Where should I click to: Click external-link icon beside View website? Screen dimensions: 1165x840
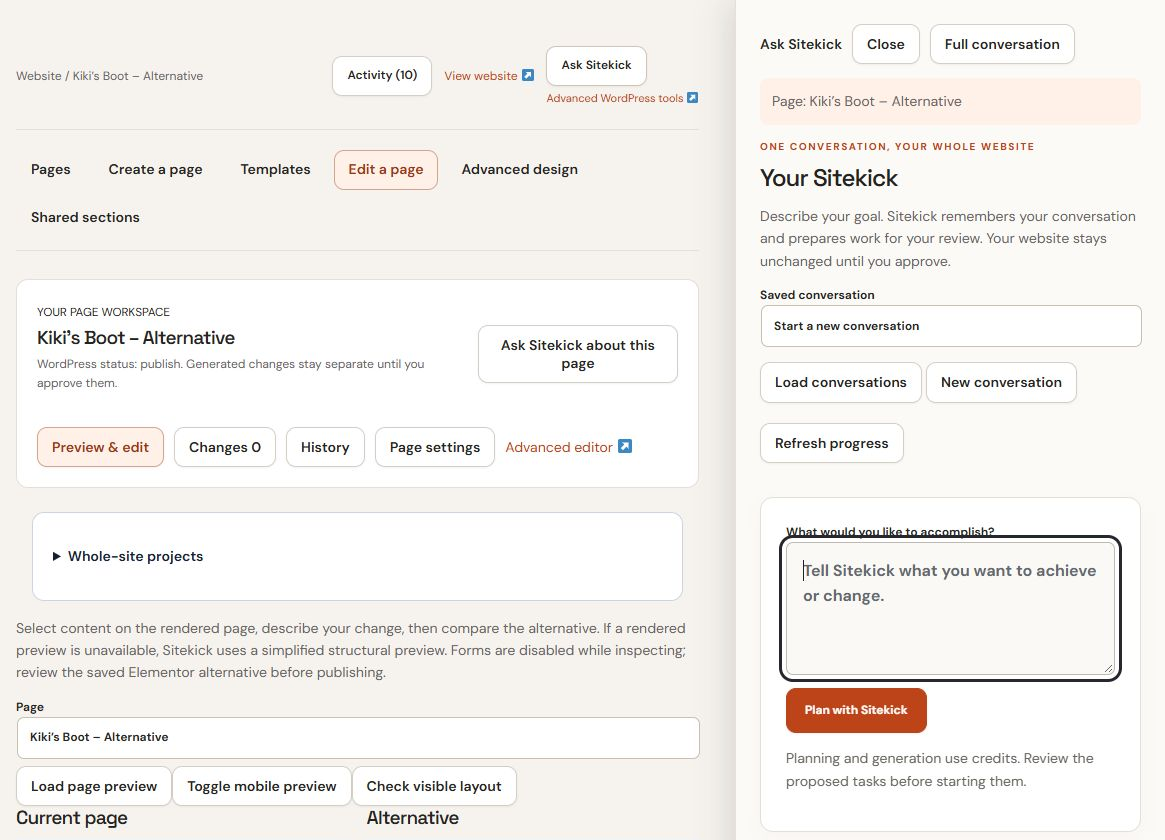528,75
